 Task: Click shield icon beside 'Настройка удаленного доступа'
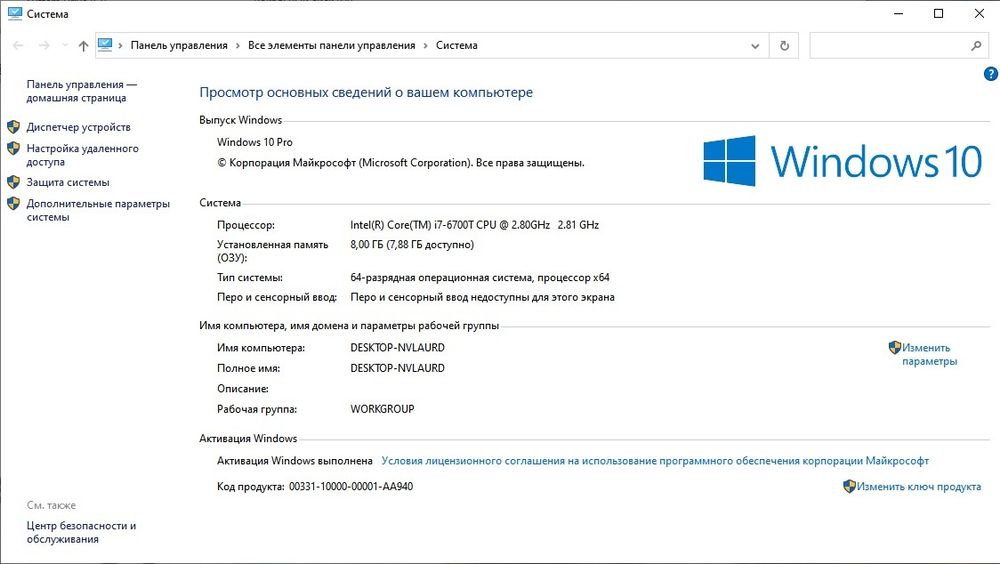coord(13,148)
